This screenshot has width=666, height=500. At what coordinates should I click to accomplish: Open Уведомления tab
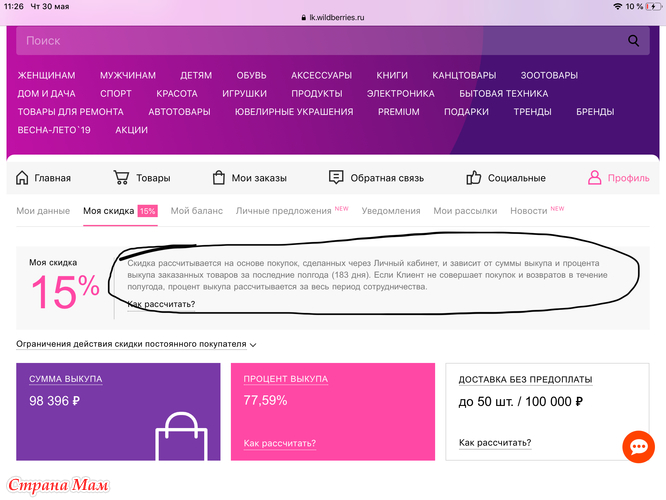tap(391, 211)
